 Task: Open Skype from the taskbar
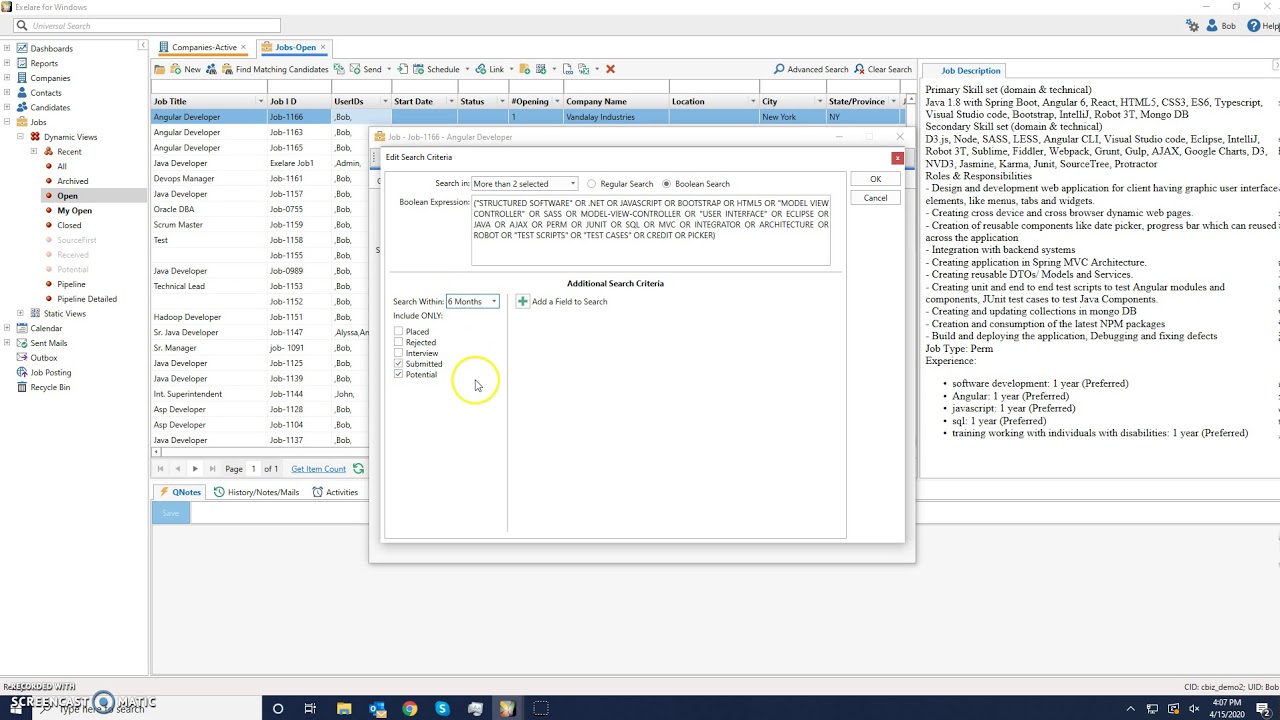point(442,709)
